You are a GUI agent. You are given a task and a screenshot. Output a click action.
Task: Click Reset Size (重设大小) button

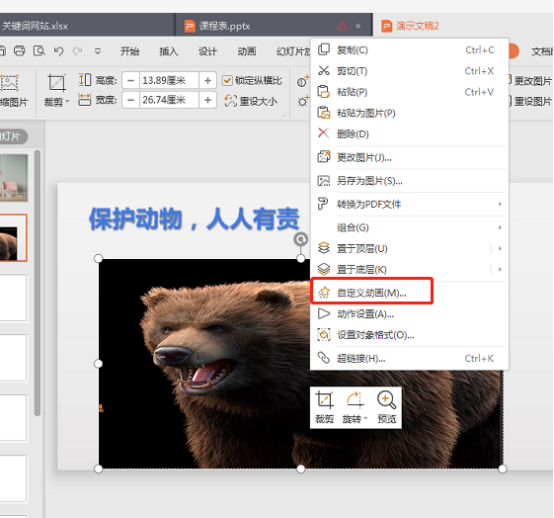tap(251, 101)
